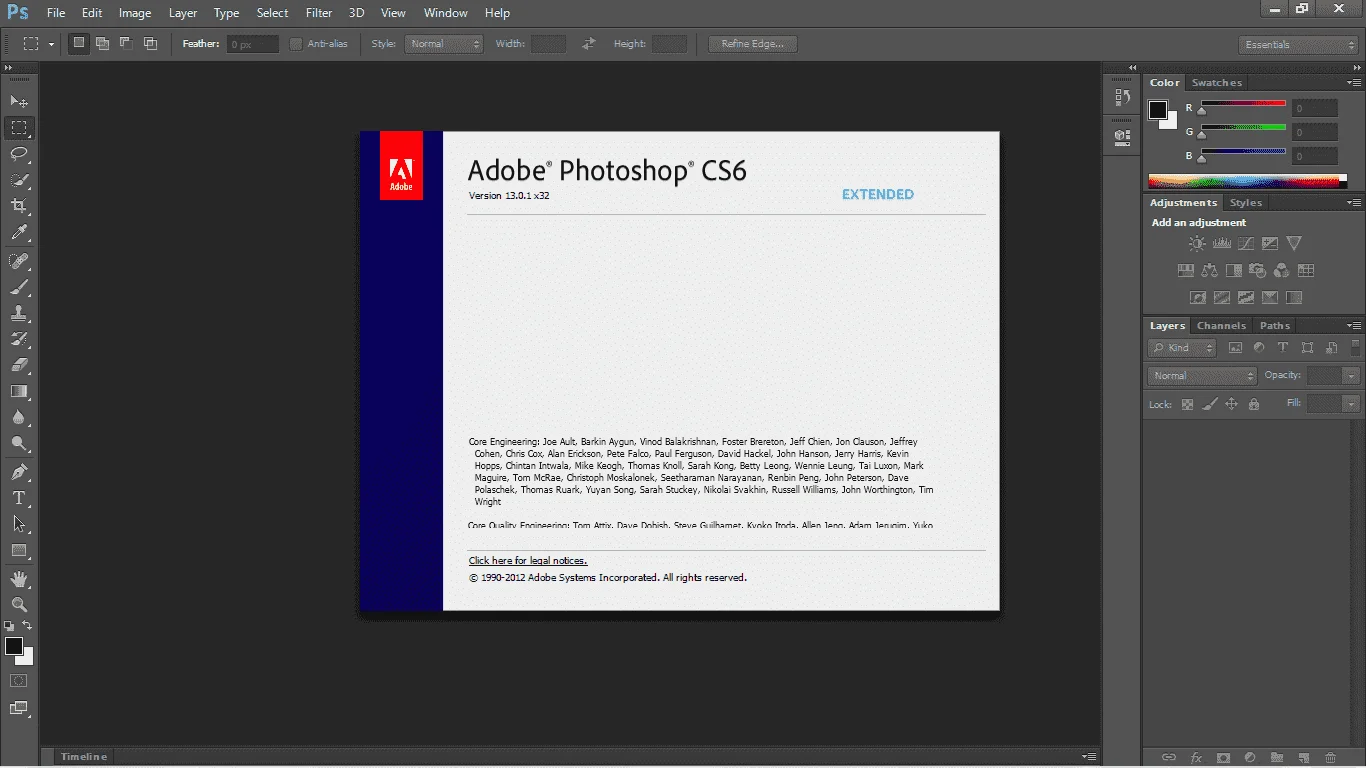Click the Refine Edge button
Image resolution: width=1366 pixels, height=768 pixels.
tap(753, 44)
